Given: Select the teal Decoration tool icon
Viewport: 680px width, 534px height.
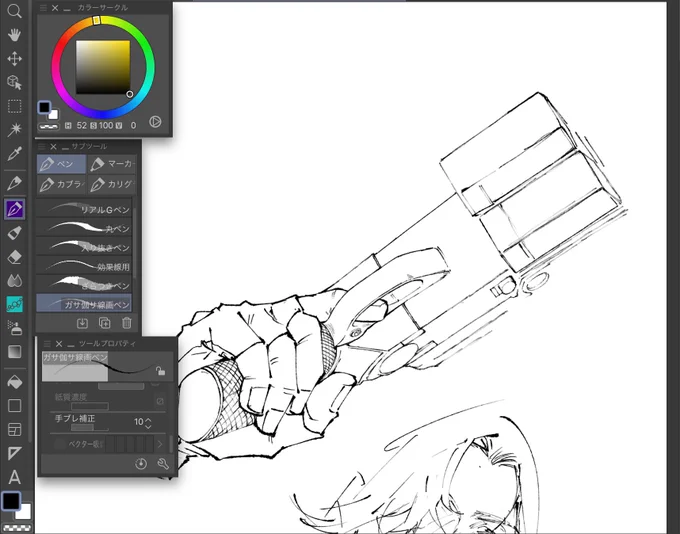Looking at the screenshot, I should tap(14, 305).
